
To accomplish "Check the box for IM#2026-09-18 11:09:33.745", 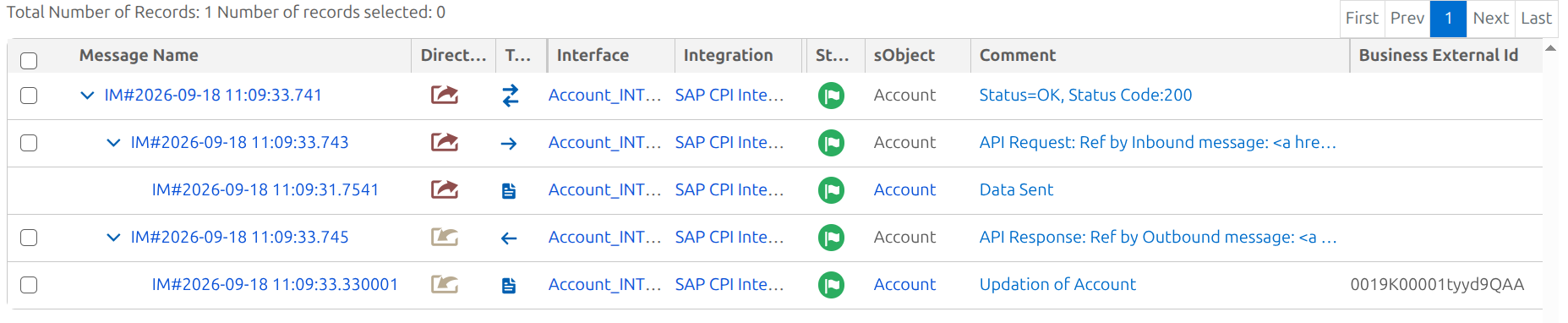I will click(x=29, y=237).
